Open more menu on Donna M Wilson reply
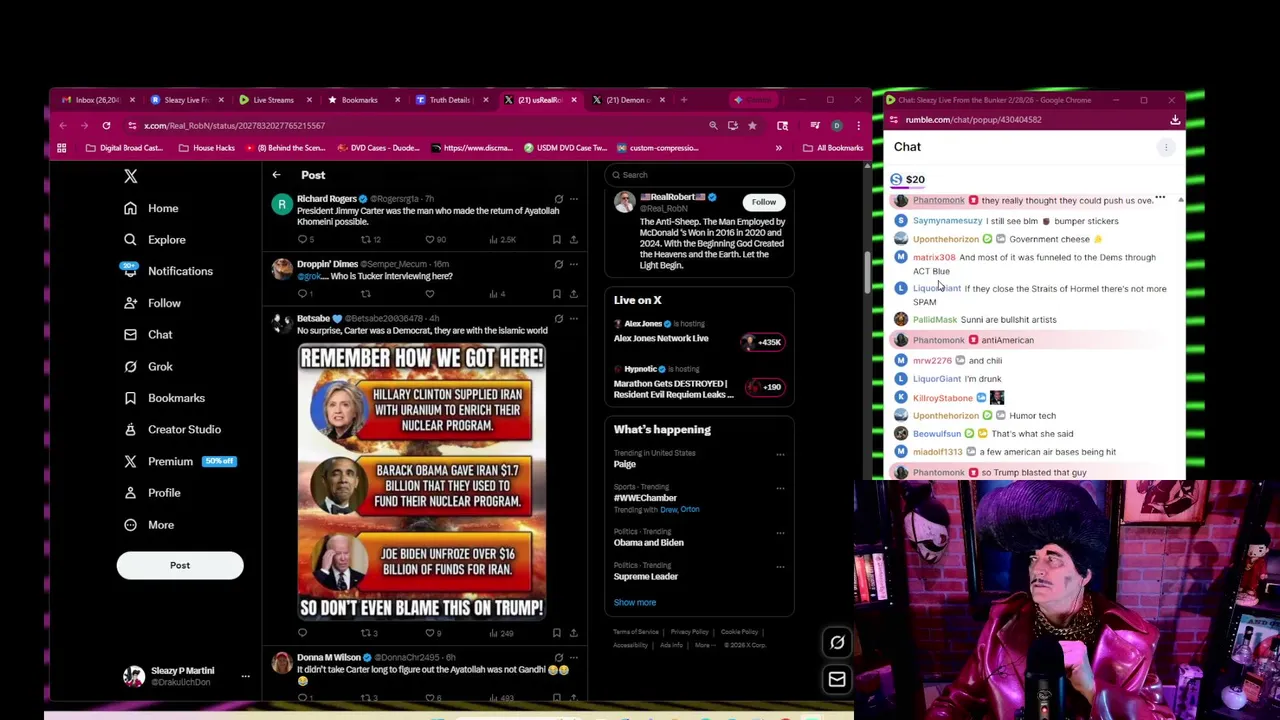Screen dimensions: 1280x720 573,657
